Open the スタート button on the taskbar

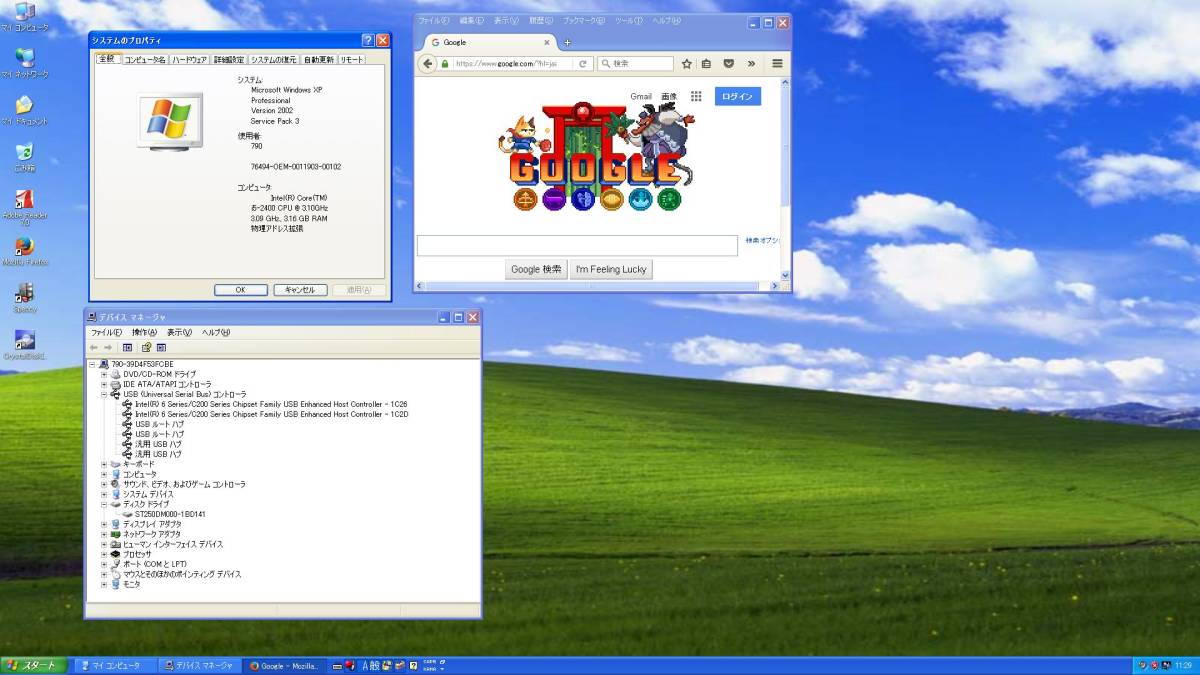point(33,665)
